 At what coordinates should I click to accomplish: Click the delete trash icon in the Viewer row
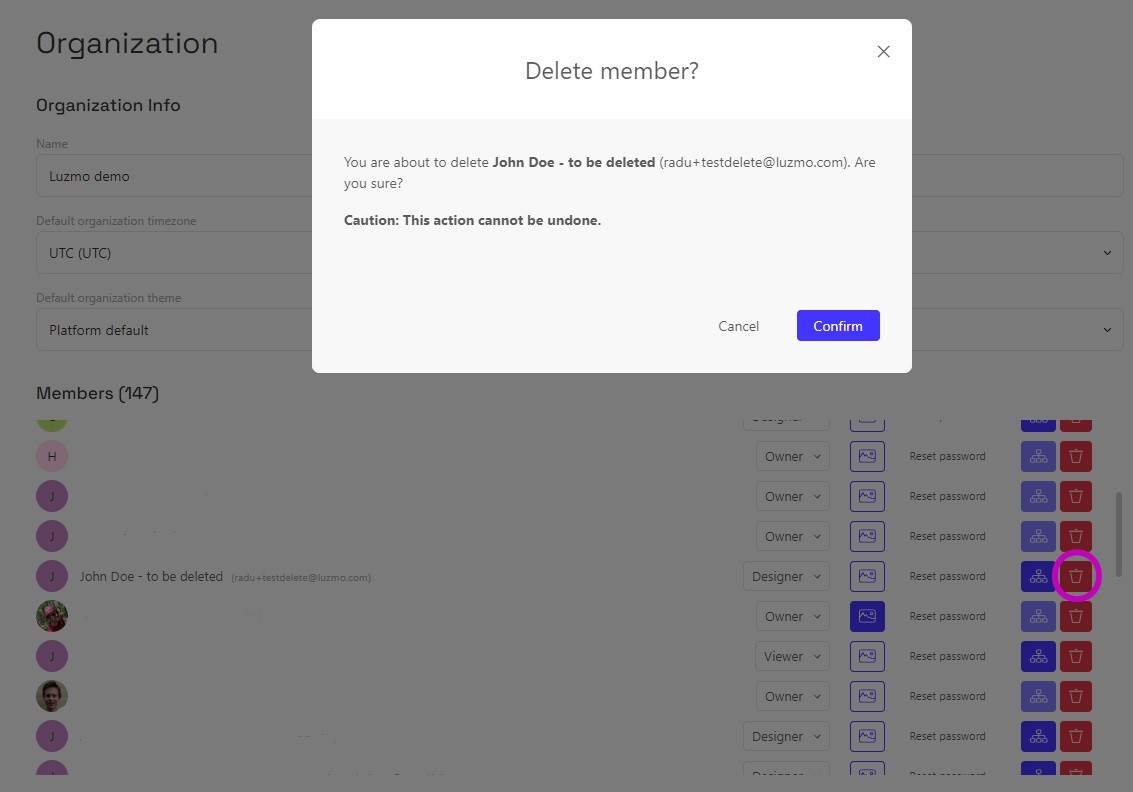pyautogui.click(x=1076, y=656)
